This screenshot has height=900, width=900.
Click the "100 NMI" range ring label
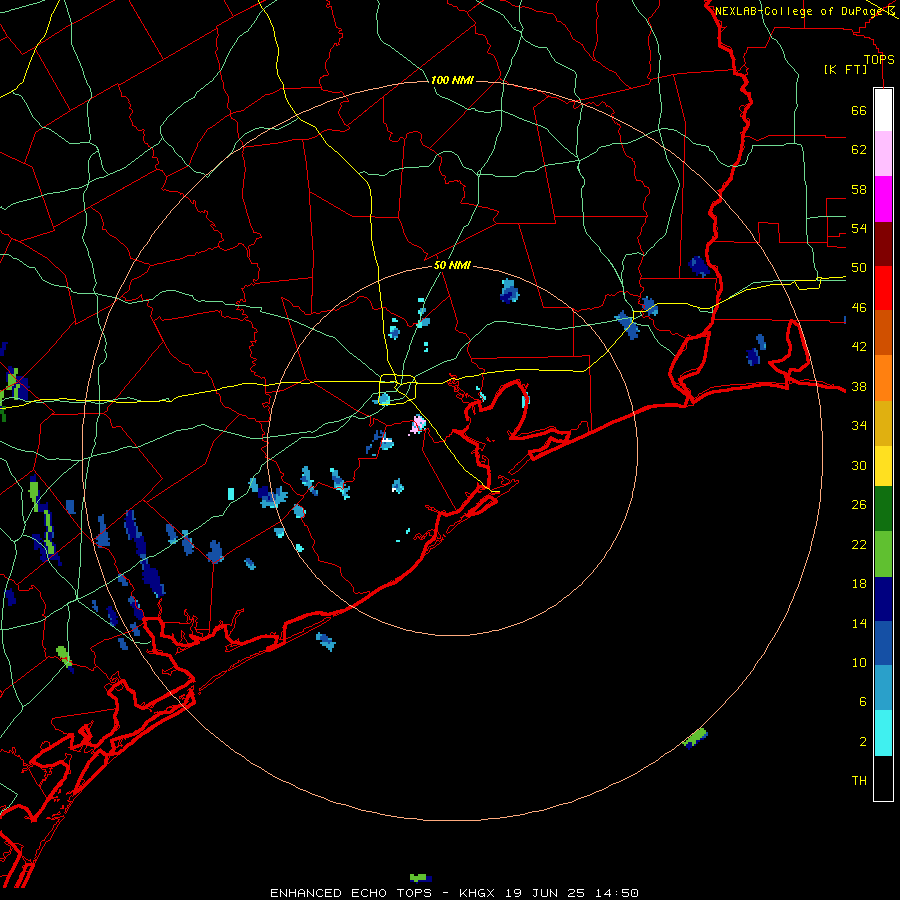tap(452, 80)
